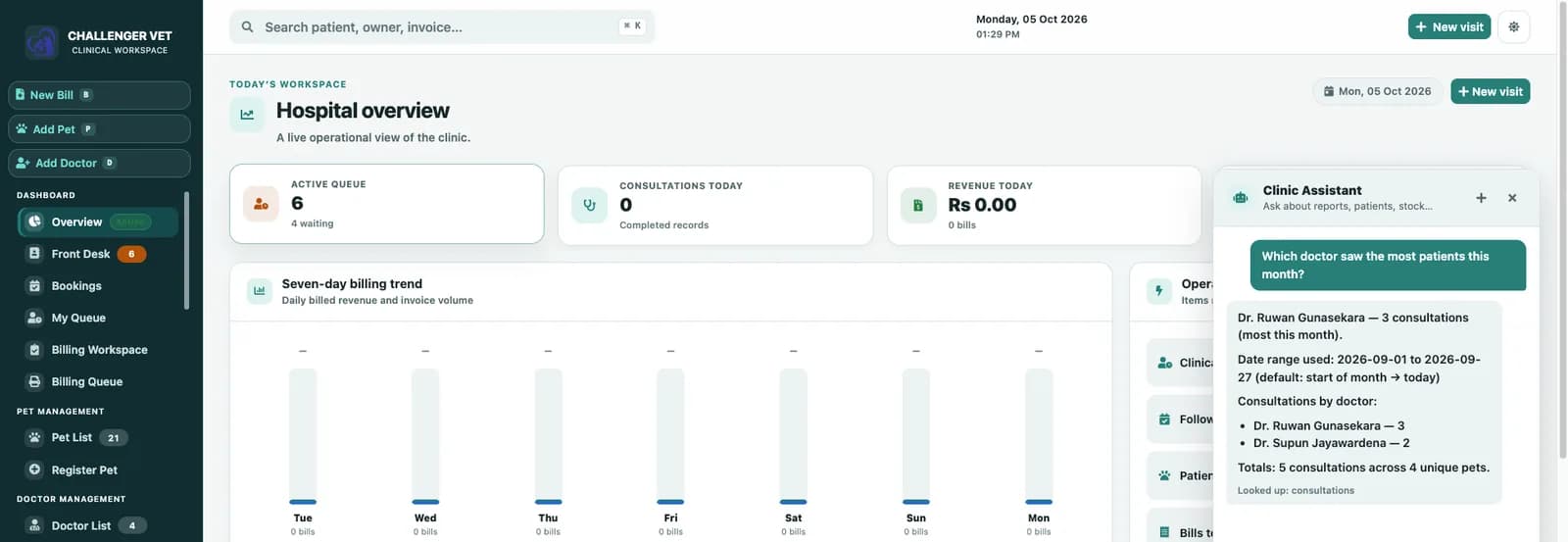This screenshot has width=1568, height=542.
Task: Click the Overview pie chart icon
Action: (34, 222)
